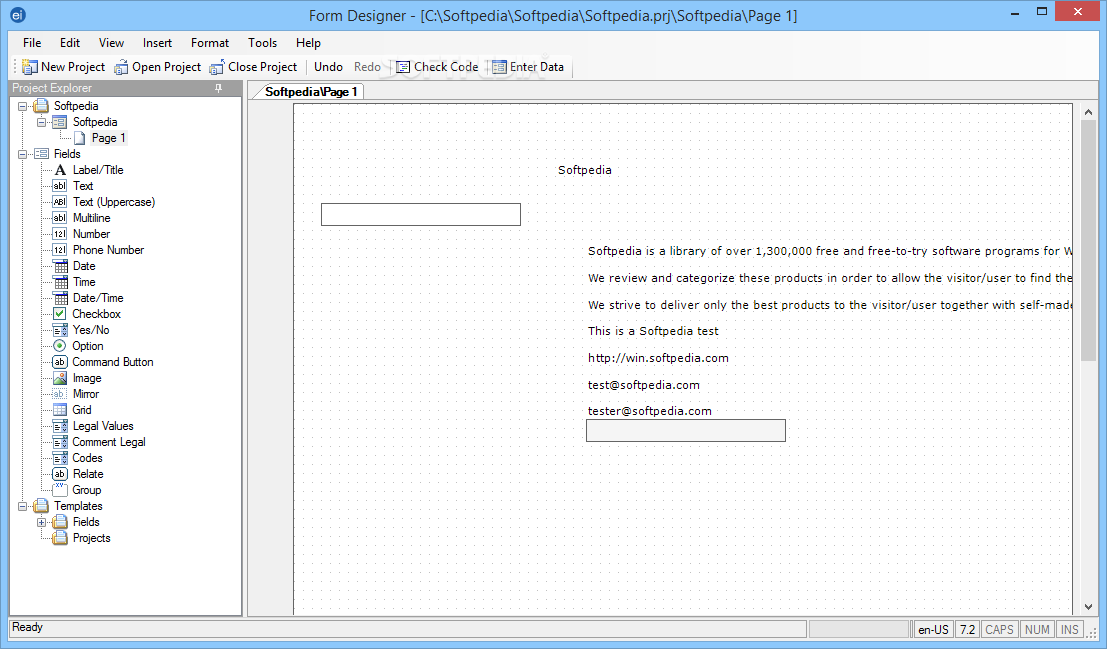Open the File menu

[32, 43]
